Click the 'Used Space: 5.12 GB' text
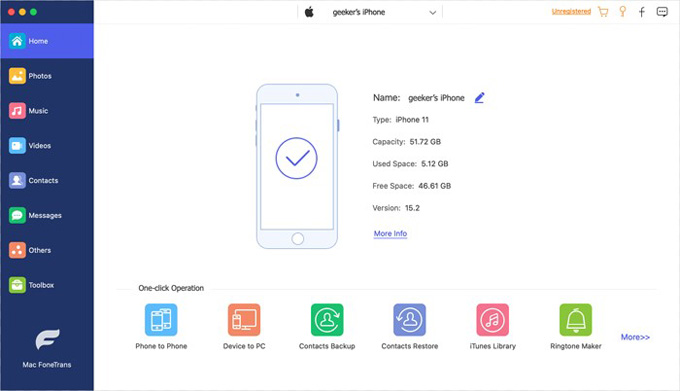 (x=410, y=164)
